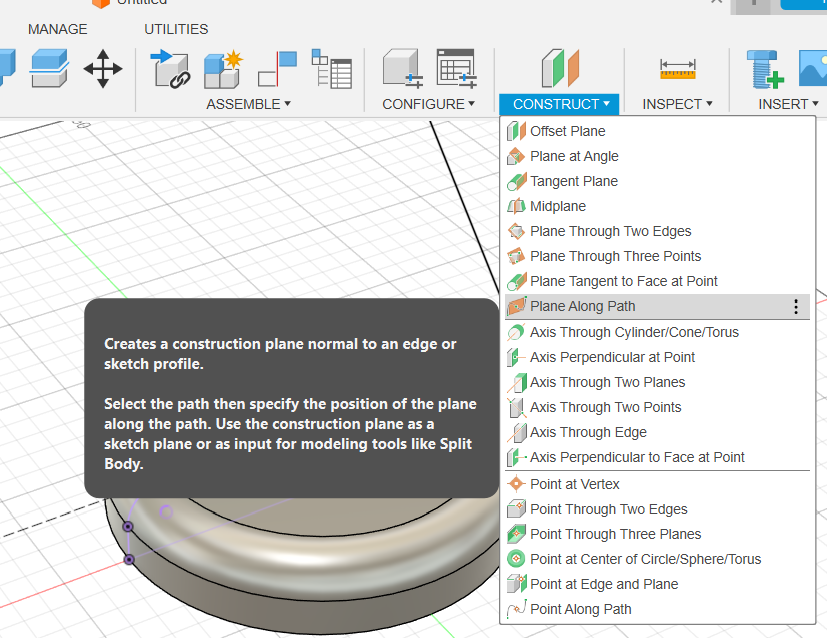Click the Insert image icon

coord(813,68)
